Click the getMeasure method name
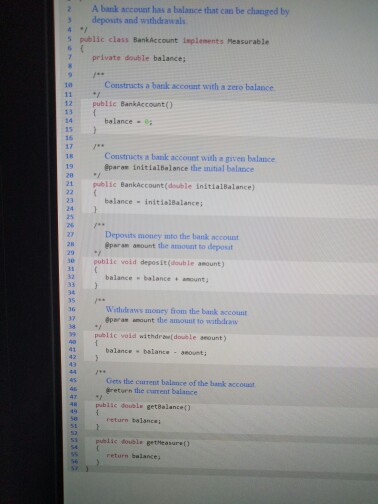Screen dimensions: 378x504 tap(166, 443)
